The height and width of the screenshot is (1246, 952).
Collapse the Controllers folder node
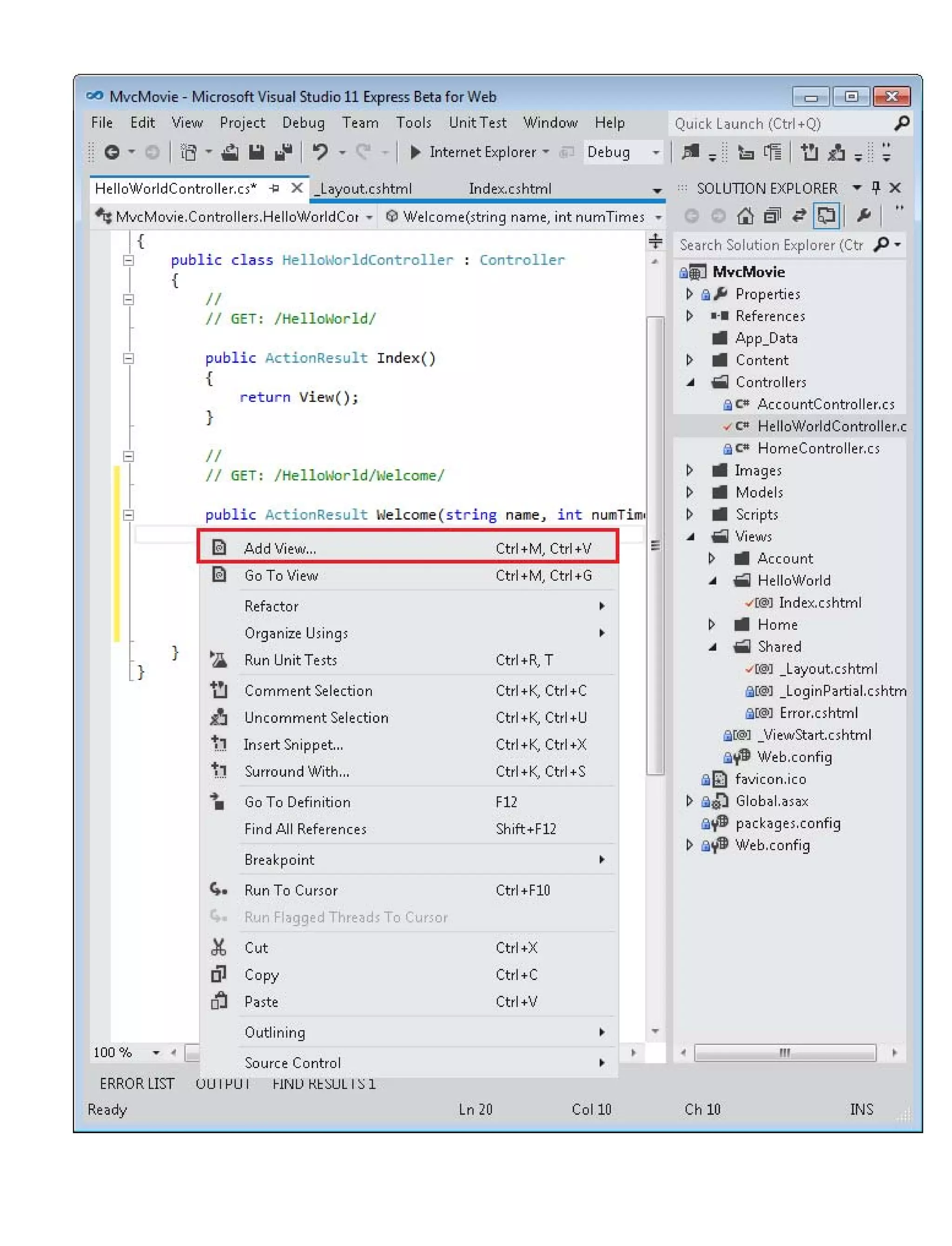pyautogui.click(x=690, y=383)
